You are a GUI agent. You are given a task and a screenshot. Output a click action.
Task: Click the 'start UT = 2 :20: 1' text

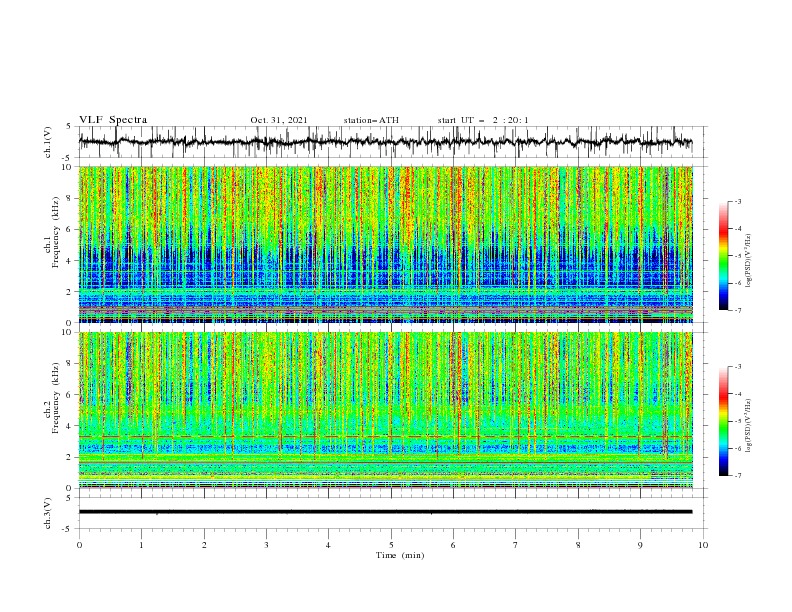483,120
